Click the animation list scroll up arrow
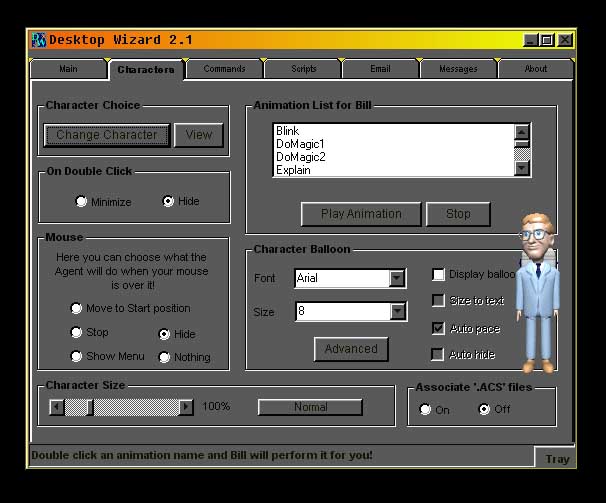The width and height of the screenshot is (606, 503). pyautogui.click(x=522, y=132)
